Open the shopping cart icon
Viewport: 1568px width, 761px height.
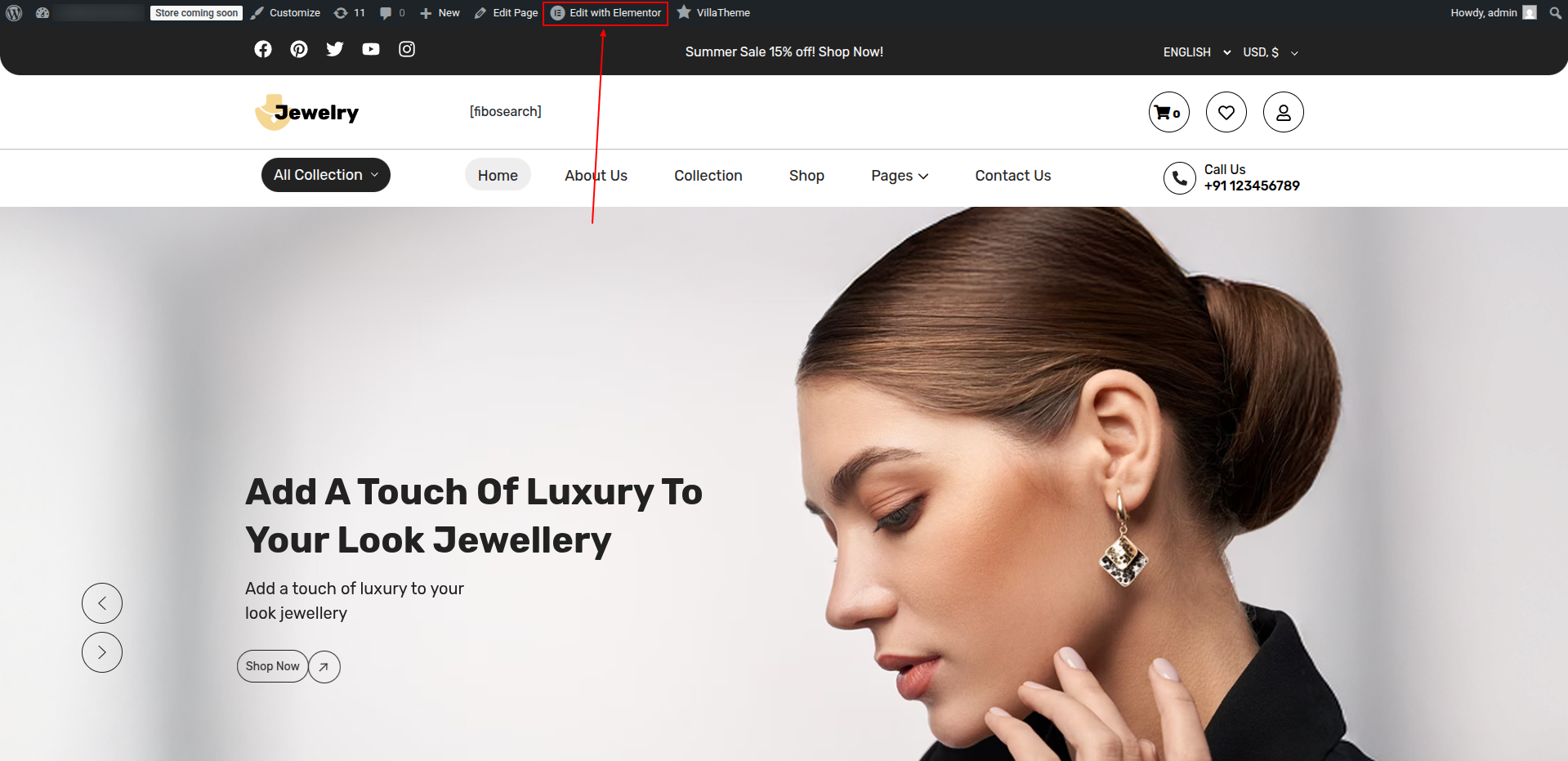1168,112
